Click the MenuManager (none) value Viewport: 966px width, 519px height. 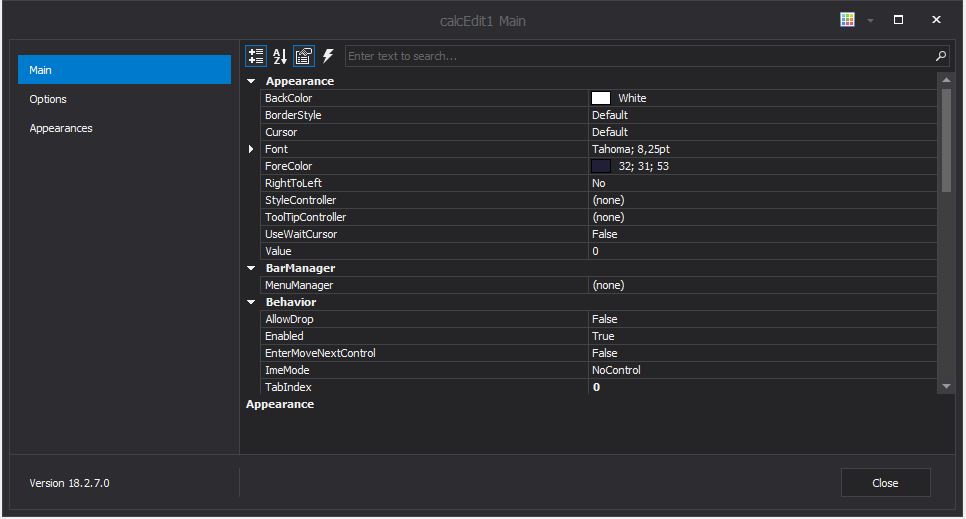tap(608, 285)
